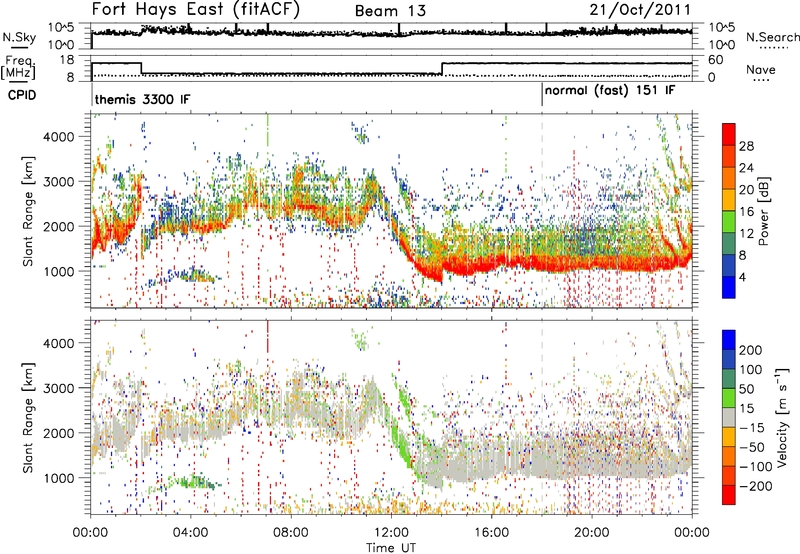This screenshot has height=554, width=800.
Task: Click 'Slant Range [km]' label of Velocity panel
Action: 28,417
